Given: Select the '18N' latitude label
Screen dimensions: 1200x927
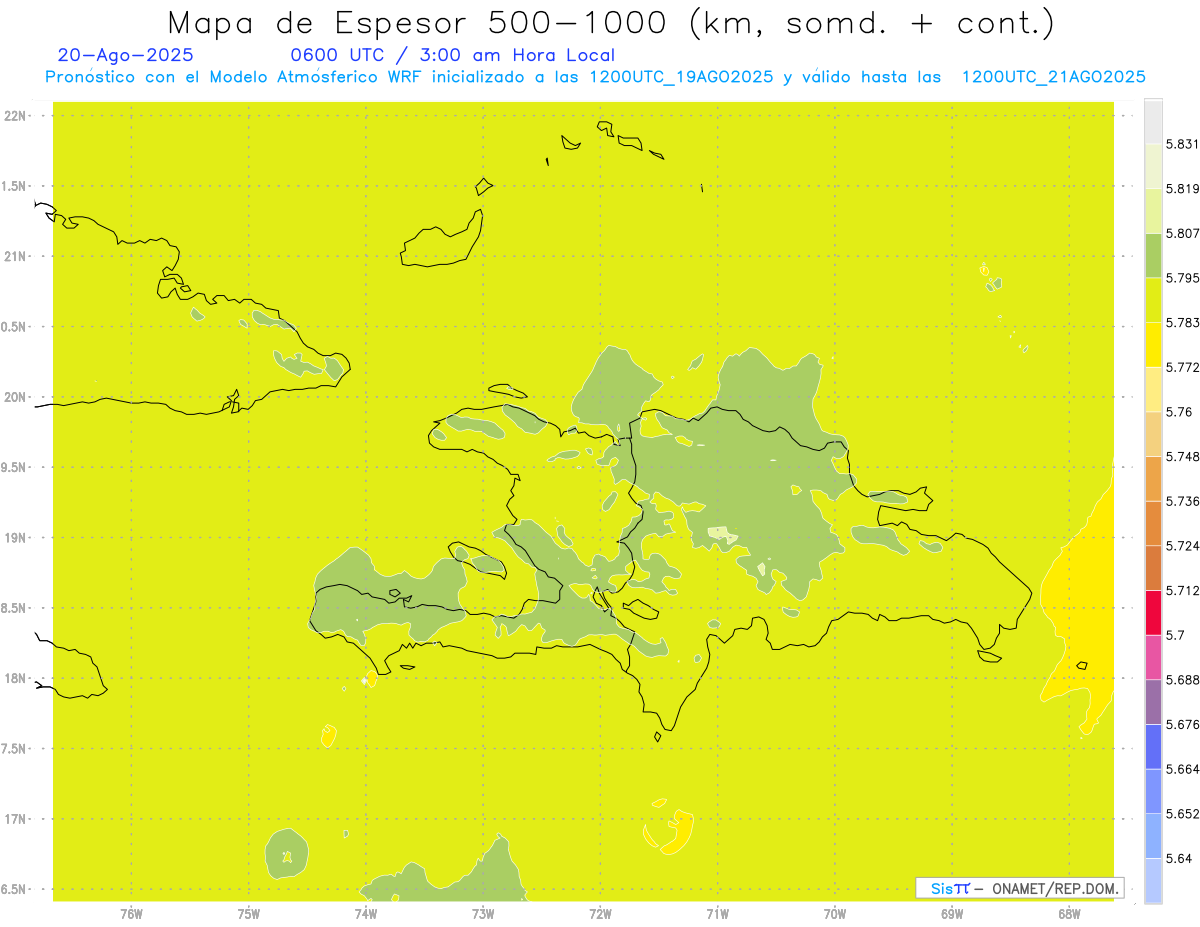Looking at the screenshot, I should 17,679.
